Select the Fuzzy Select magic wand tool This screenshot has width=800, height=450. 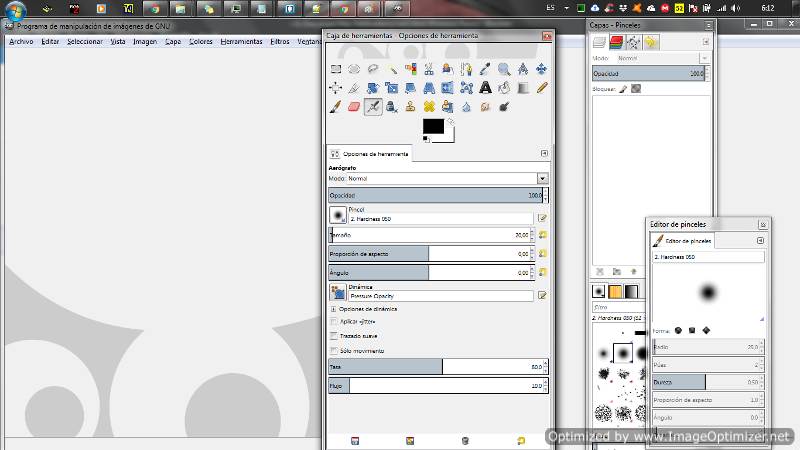392,69
